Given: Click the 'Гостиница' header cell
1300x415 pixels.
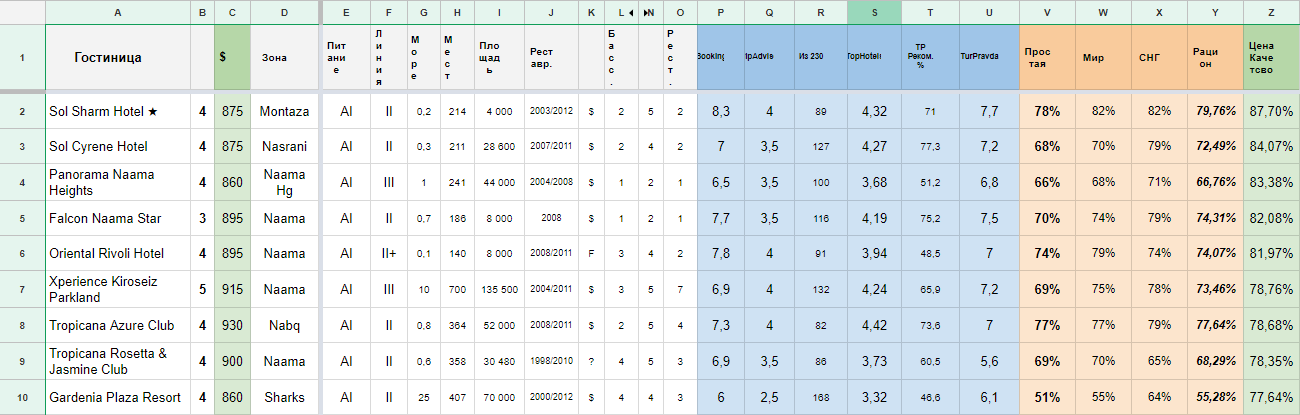Looking at the screenshot, I should click(x=118, y=57).
